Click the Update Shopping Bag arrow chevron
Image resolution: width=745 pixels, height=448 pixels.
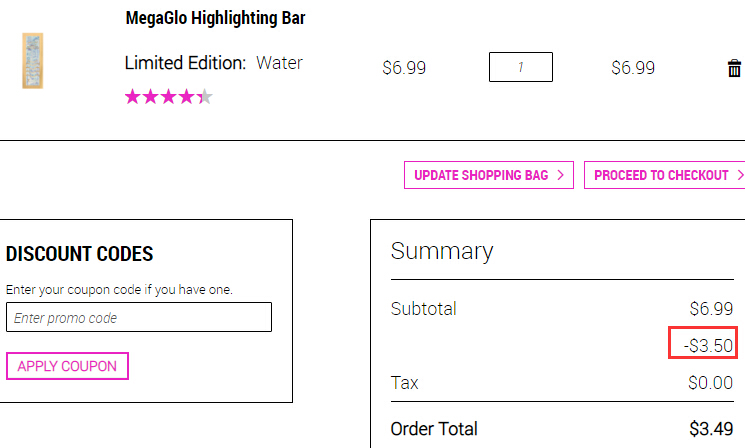561,175
